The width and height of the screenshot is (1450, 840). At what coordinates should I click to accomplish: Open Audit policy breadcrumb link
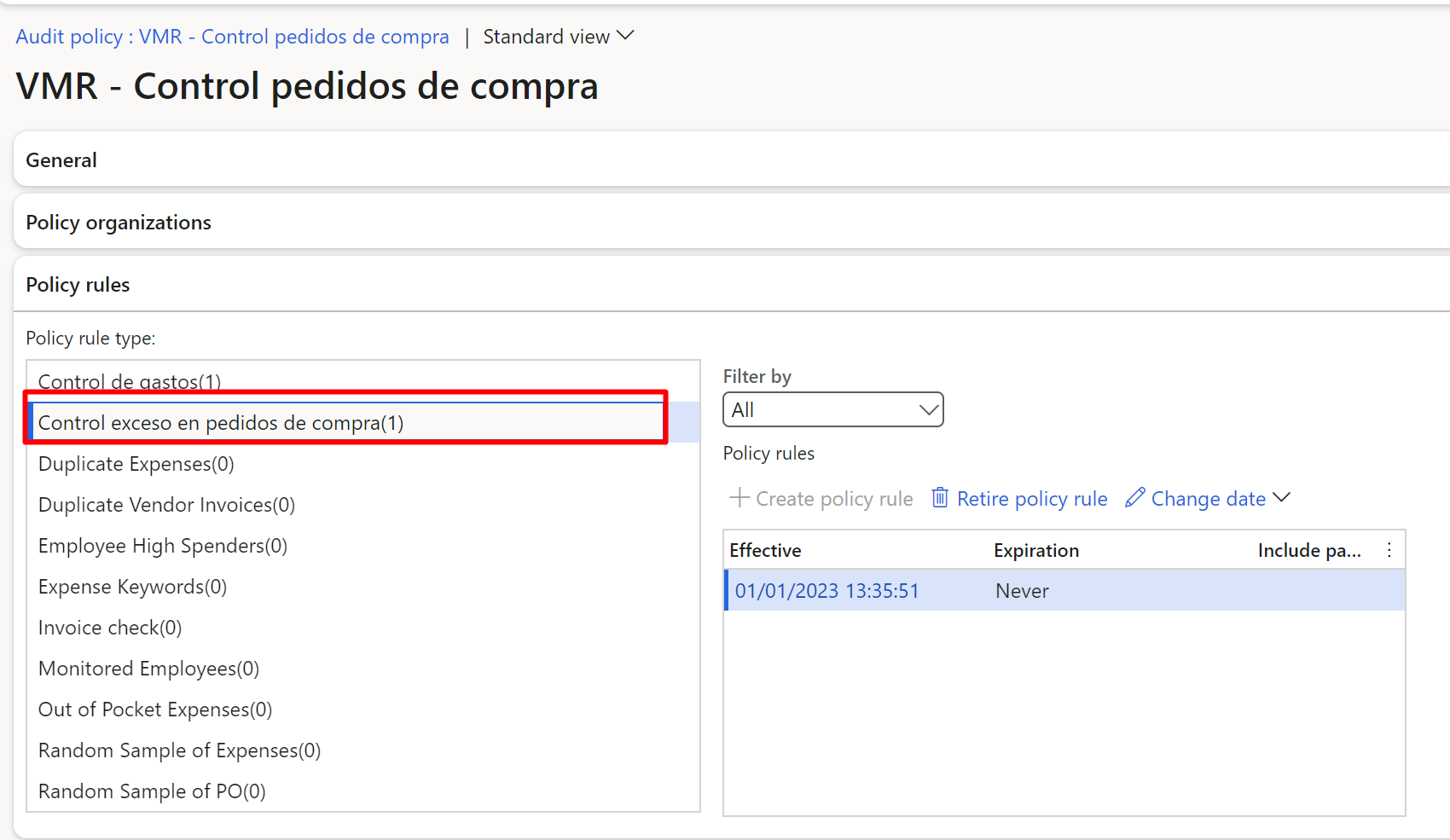tap(232, 37)
